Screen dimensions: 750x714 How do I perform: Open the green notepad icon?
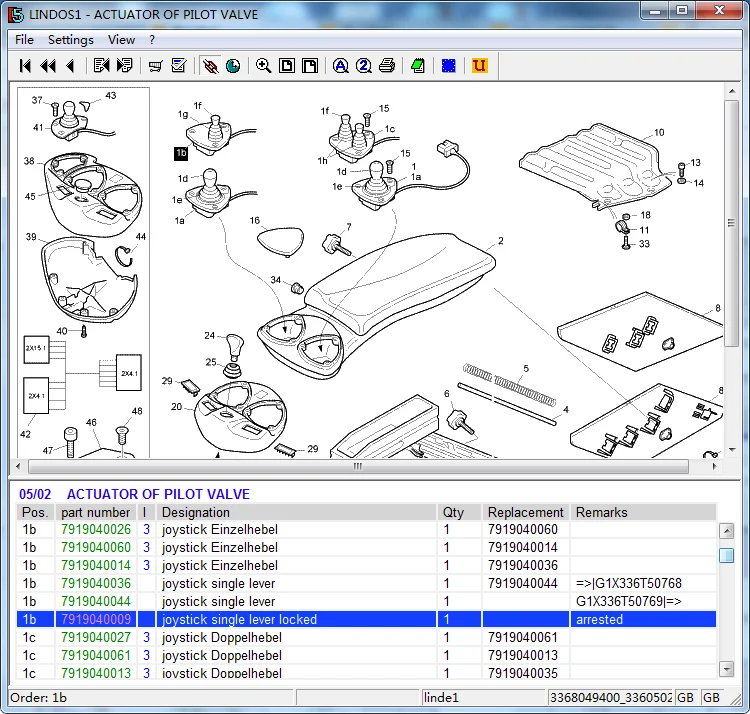point(418,66)
